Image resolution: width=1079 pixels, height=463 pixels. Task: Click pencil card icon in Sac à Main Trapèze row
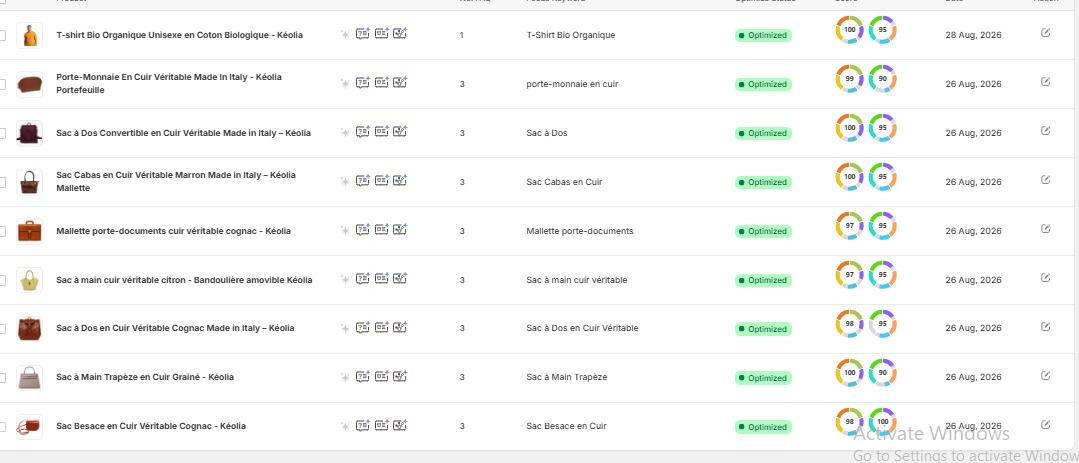point(400,376)
